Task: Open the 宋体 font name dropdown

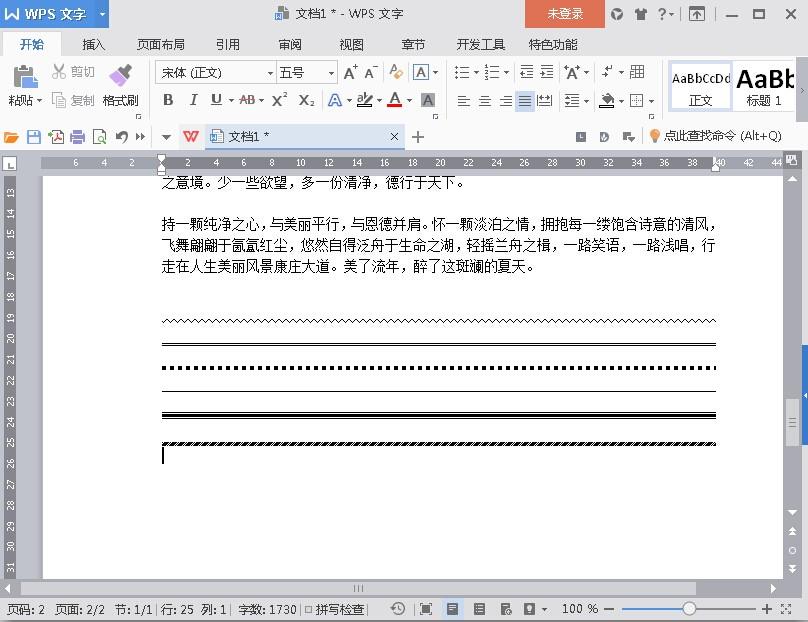Action: click(215, 73)
